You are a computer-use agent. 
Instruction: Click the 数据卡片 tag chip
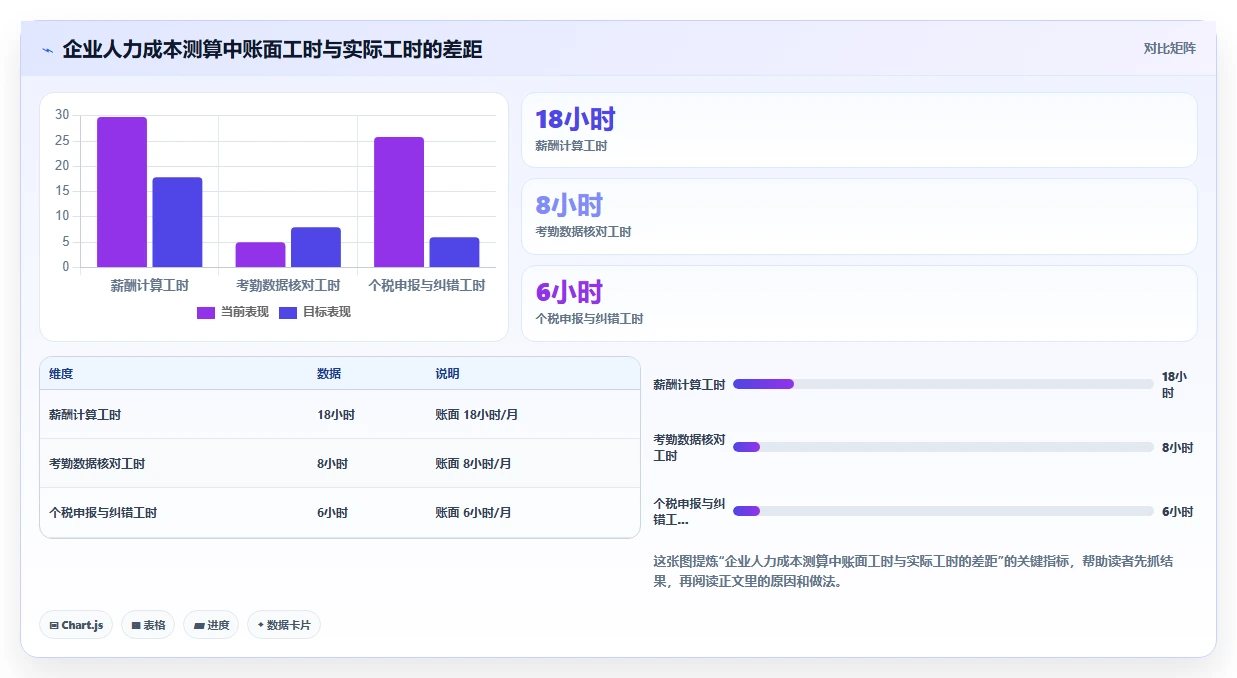click(x=284, y=625)
